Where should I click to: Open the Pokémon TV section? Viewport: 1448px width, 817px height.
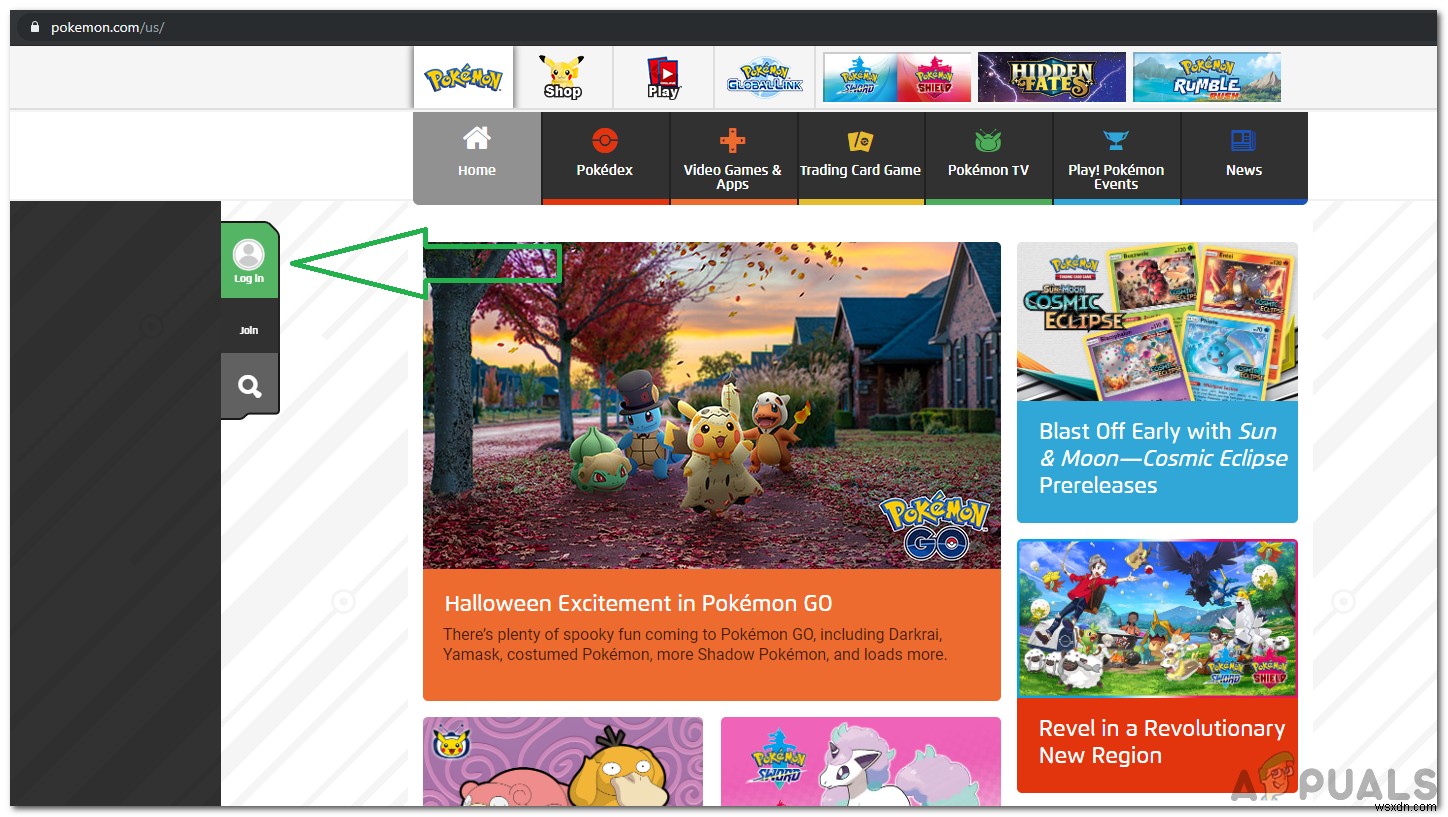(988, 155)
